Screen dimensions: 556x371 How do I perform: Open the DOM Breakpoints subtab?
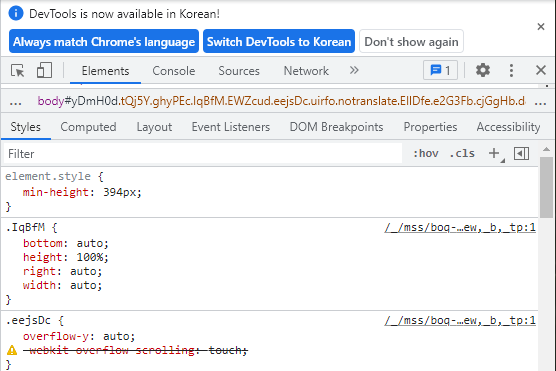337,127
